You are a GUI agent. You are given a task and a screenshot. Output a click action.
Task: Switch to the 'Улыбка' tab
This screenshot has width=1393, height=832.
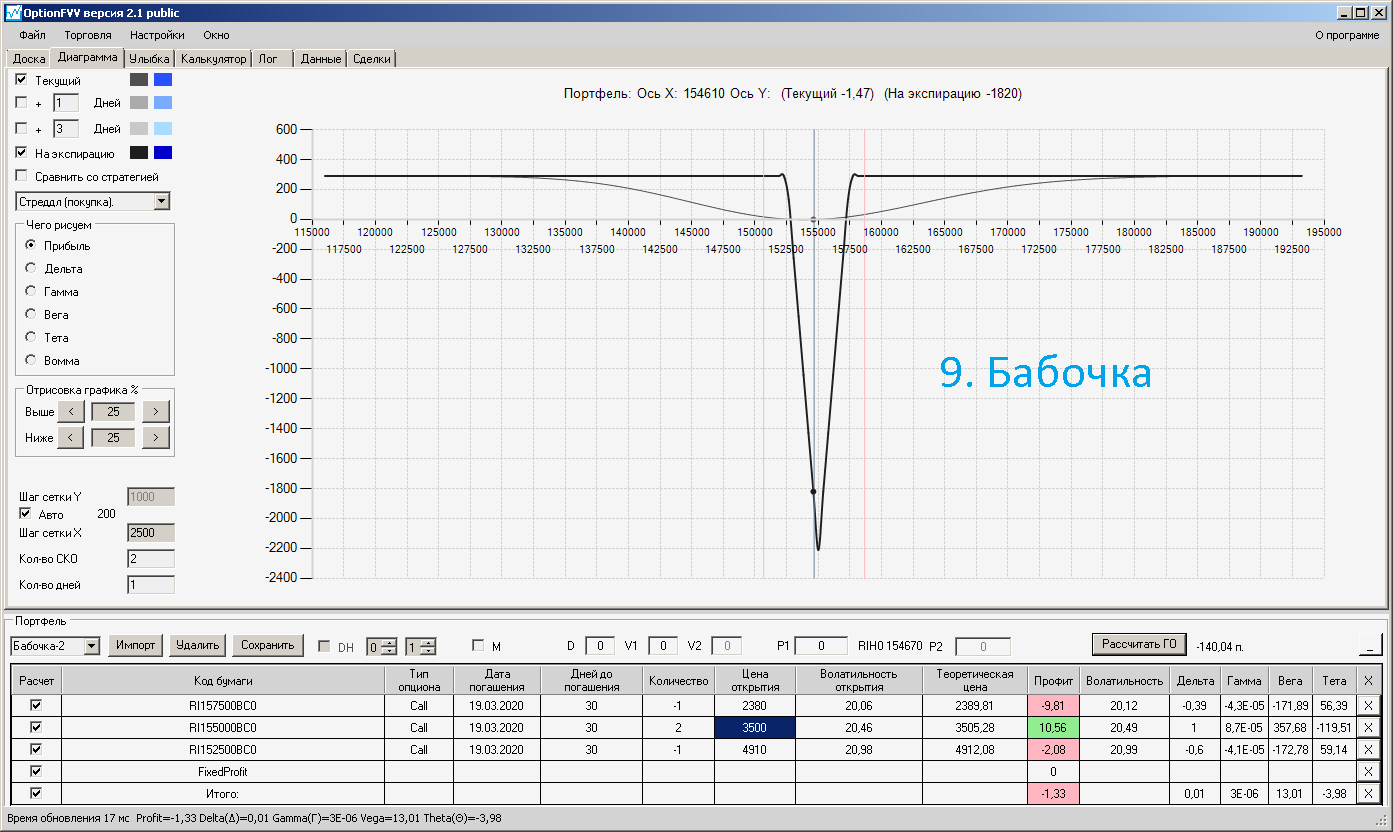click(x=150, y=59)
